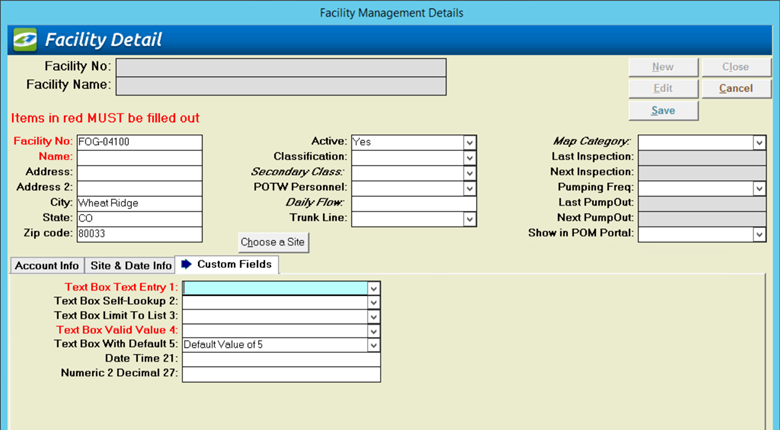Click the Facility No field containing FOG-04100
This screenshot has height=430, width=780.
[139, 142]
